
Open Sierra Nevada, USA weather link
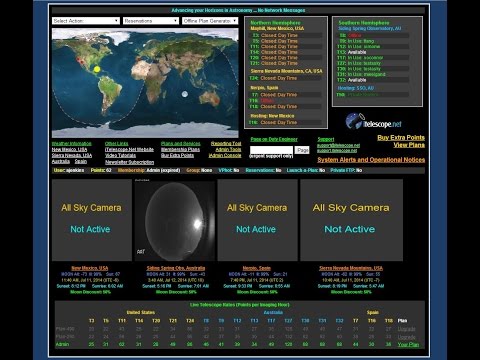coord(72,155)
